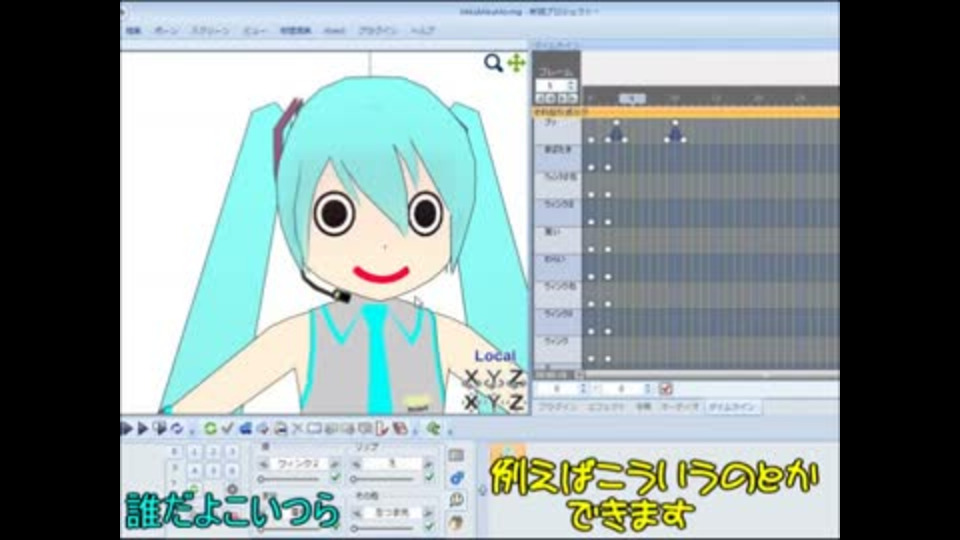The image size is (960, 540).
Task: Open dropdown arrow after loop icon
Action: coord(192,431)
